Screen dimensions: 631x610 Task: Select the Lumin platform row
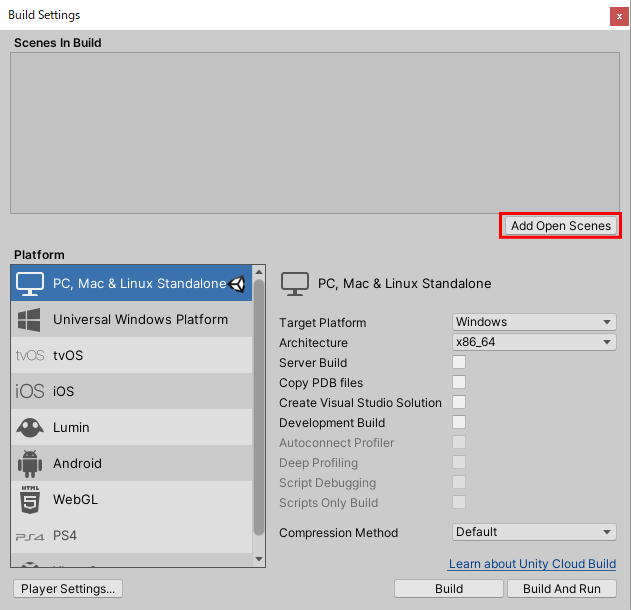pos(132,427)
